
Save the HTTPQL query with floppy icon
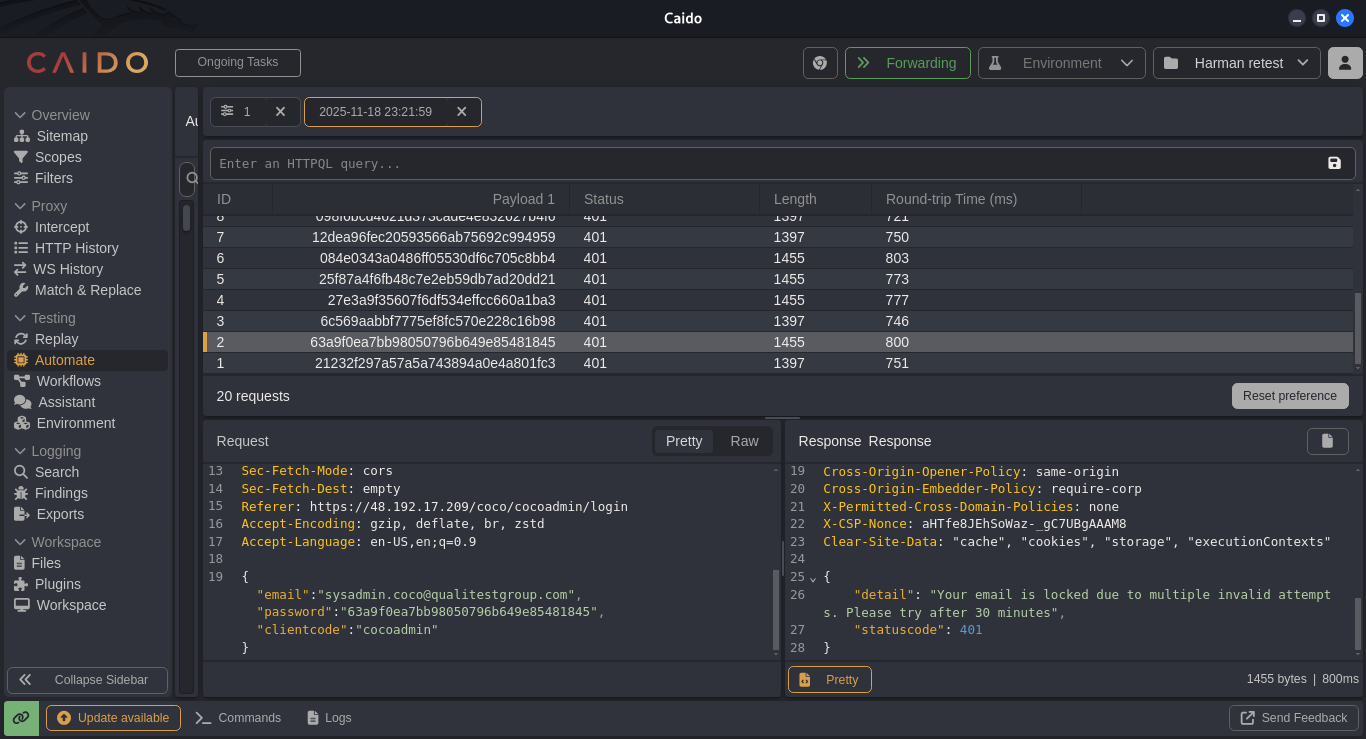click(1334, 163)
